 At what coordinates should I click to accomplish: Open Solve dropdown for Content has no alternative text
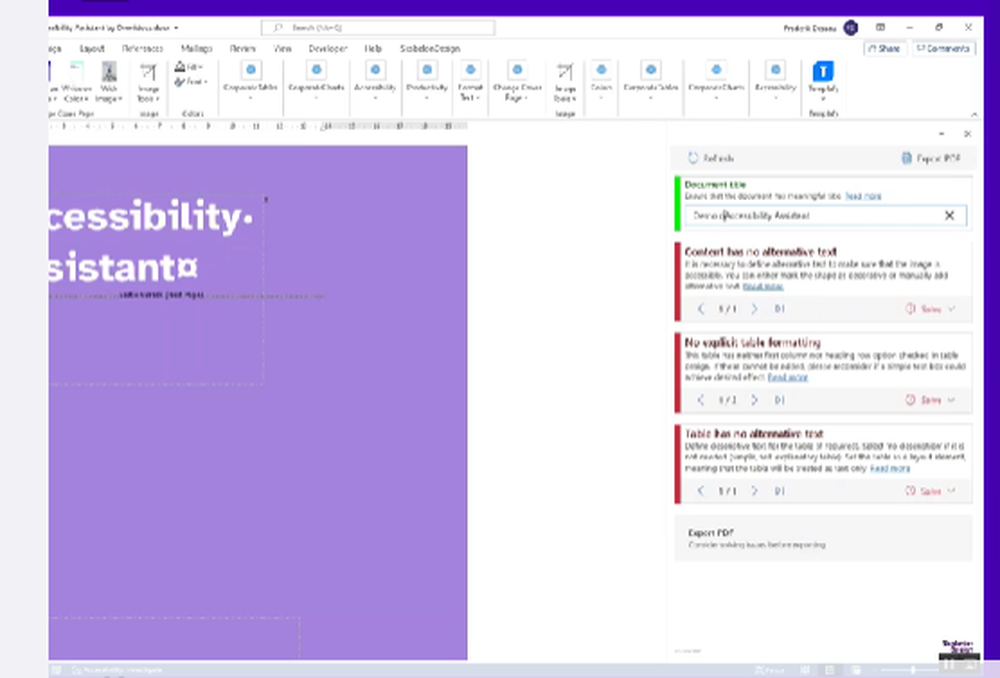tap(930, 309)
